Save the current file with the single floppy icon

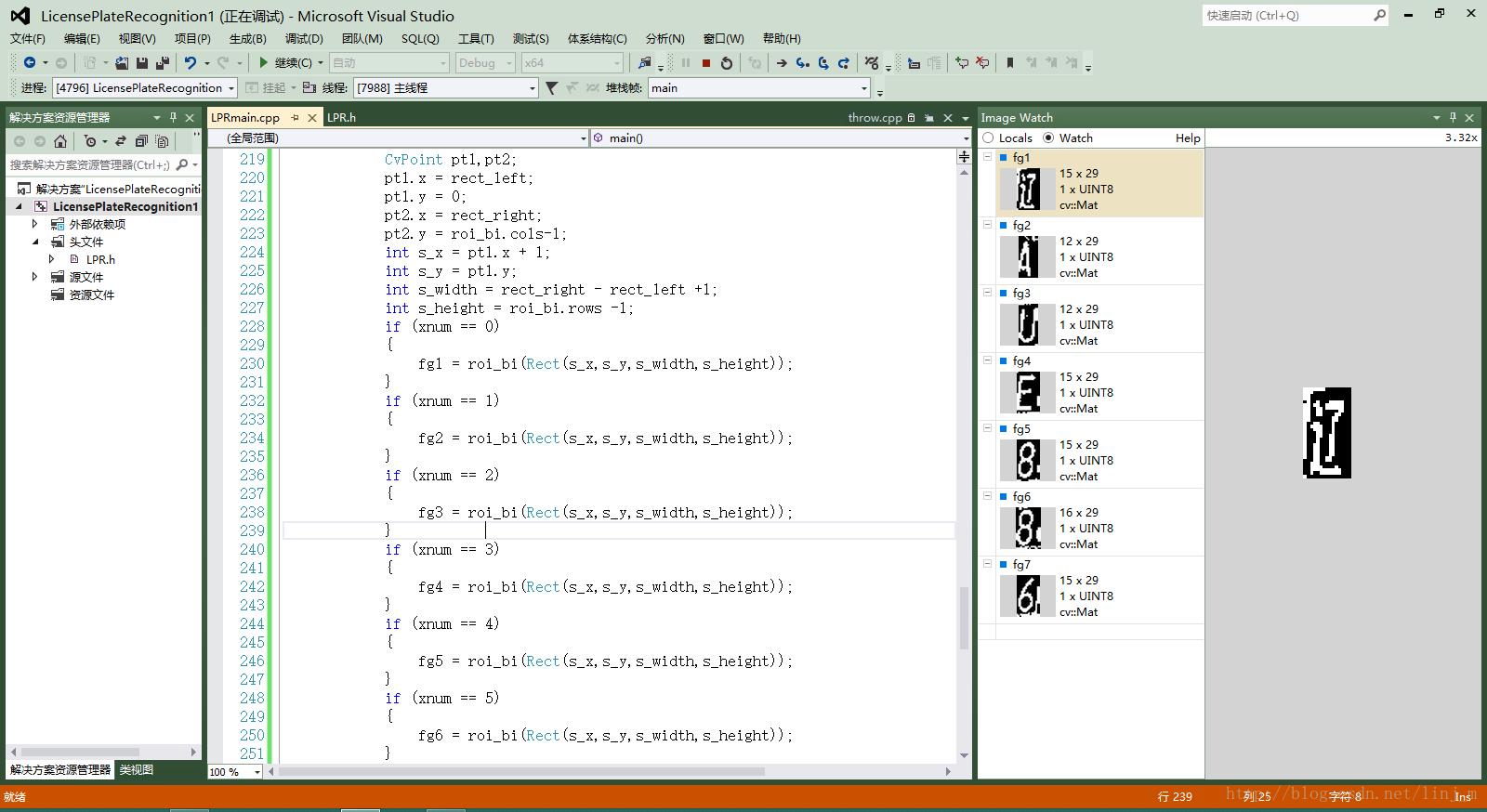pos(142,62)
